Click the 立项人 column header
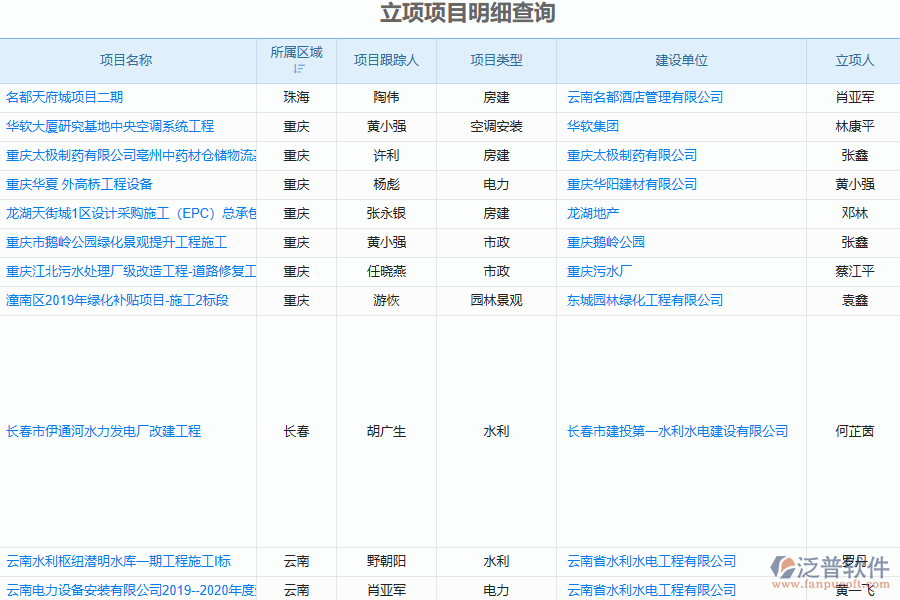This screenshot has width=900, height=600. [x=854, y=61]
